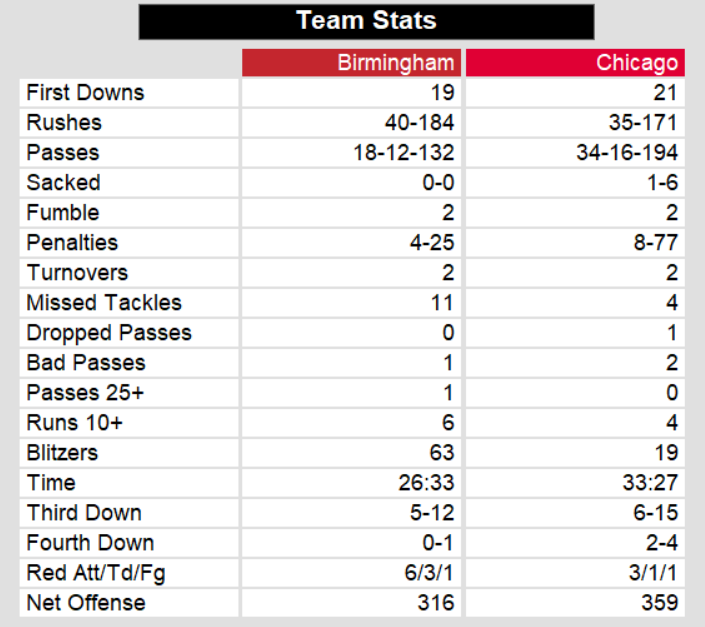
Task: Click Birmingham's Missed Tackles value 11
Action: pos(441,303)
